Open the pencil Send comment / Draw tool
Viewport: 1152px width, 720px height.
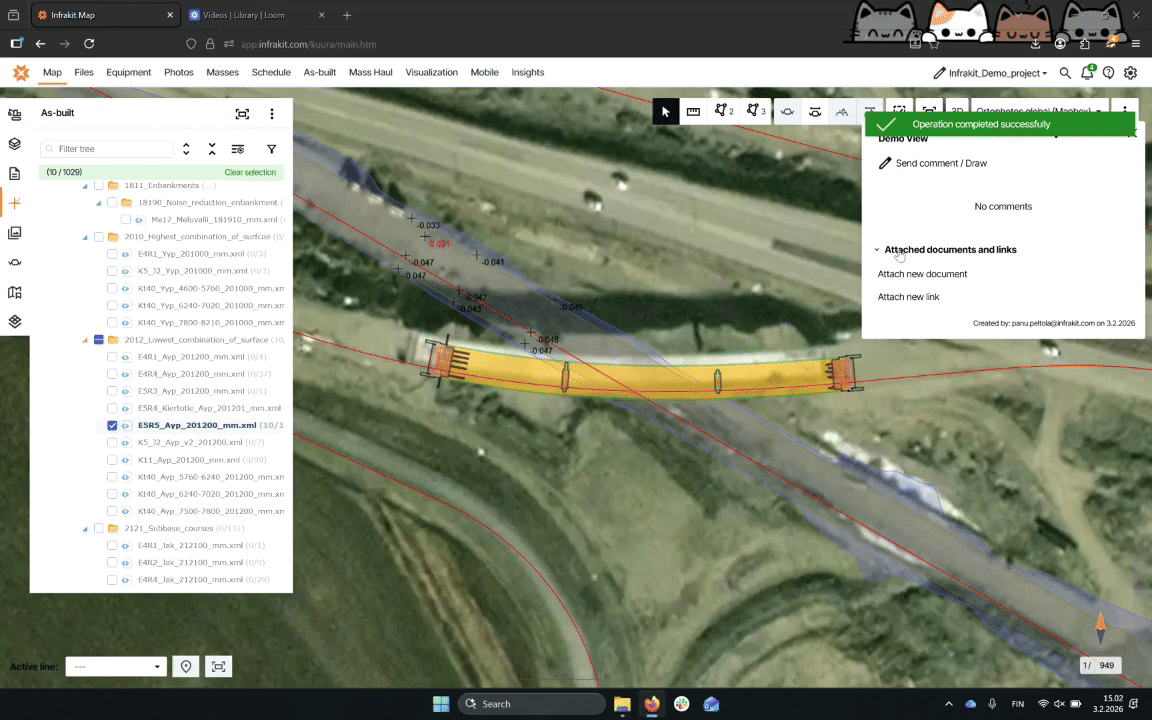tap(885, 163)
